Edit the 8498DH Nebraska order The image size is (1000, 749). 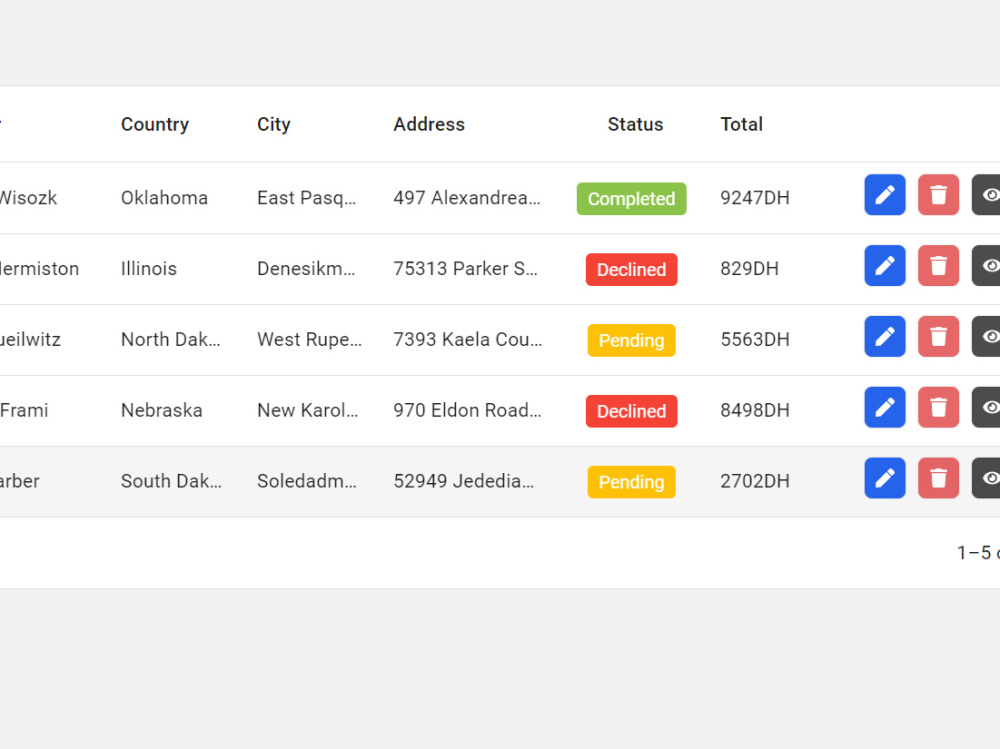coord(885,407)
